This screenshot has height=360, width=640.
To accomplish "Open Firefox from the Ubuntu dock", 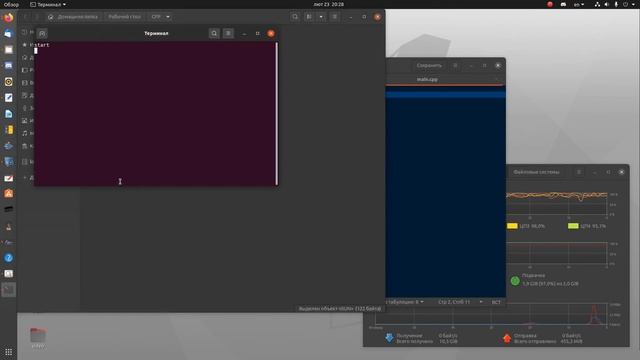I will pyautogui.click(x=8, y=18).
